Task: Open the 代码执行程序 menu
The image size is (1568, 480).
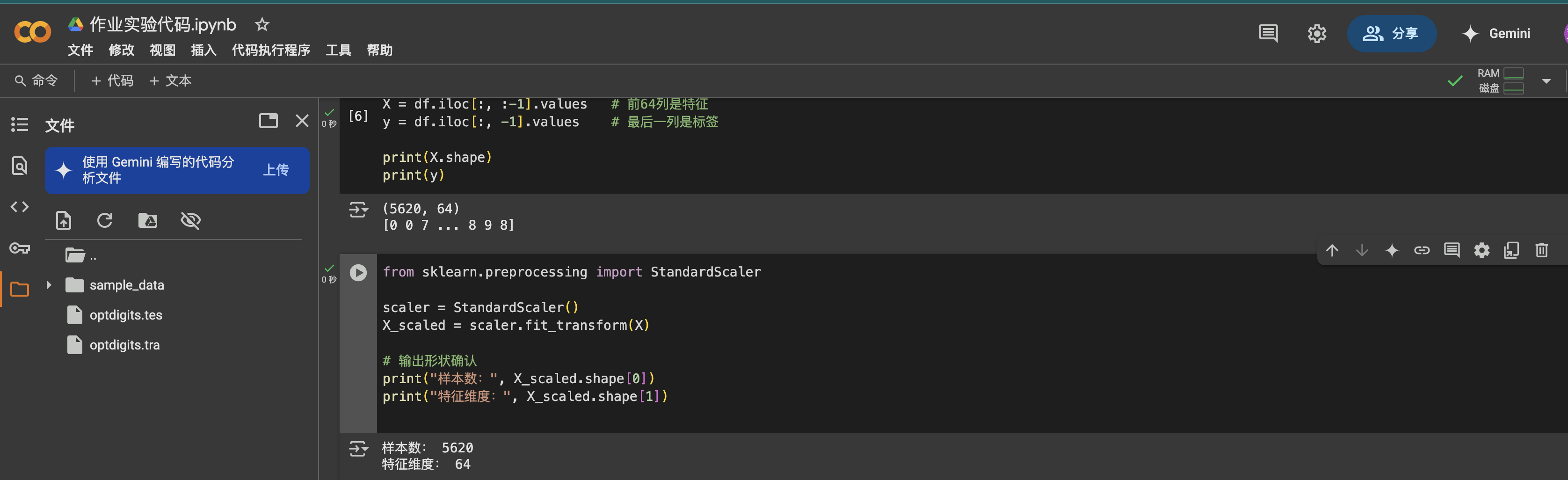Action: pos(271,50)
